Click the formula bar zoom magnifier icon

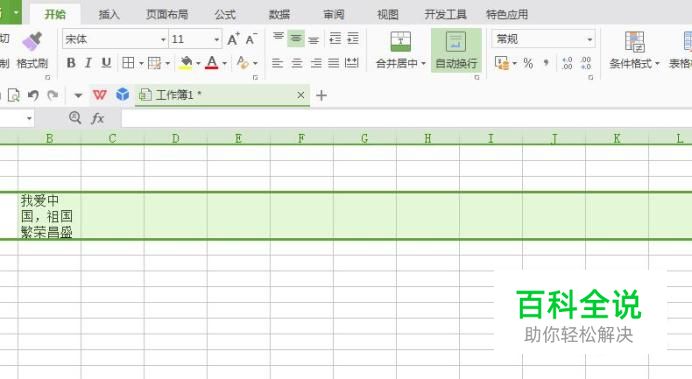click(75, 117)
